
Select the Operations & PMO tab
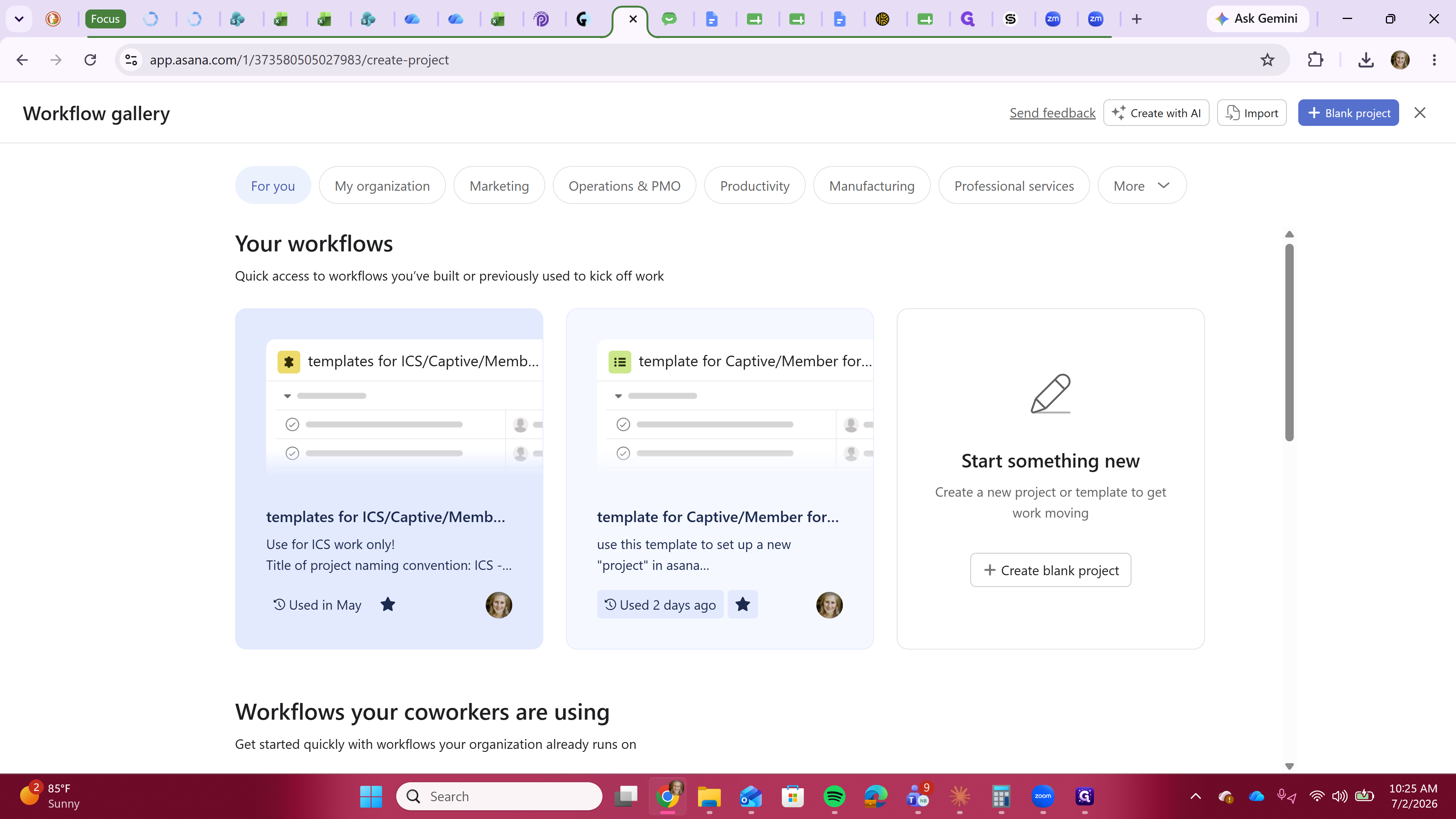pyautogui.click(x=624, y=185)
